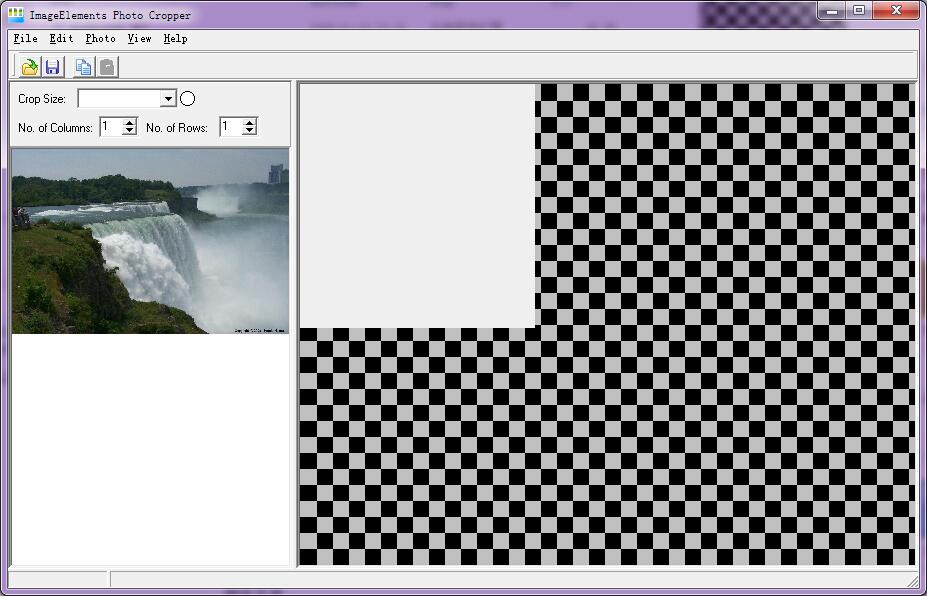This screenshot has width=927, height=596.
Task: Click the Save icon on the toolbar
Action: [x=53, y=66]
